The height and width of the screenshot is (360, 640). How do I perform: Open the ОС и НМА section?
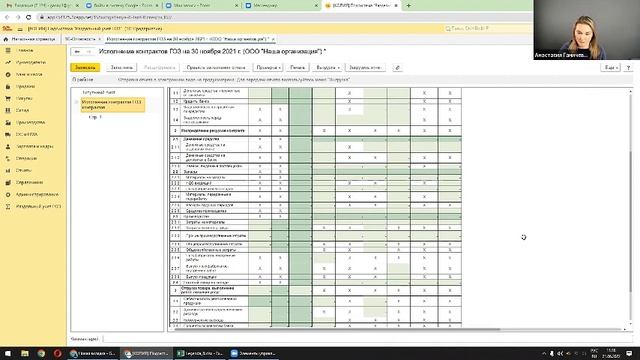coord(27,134)
